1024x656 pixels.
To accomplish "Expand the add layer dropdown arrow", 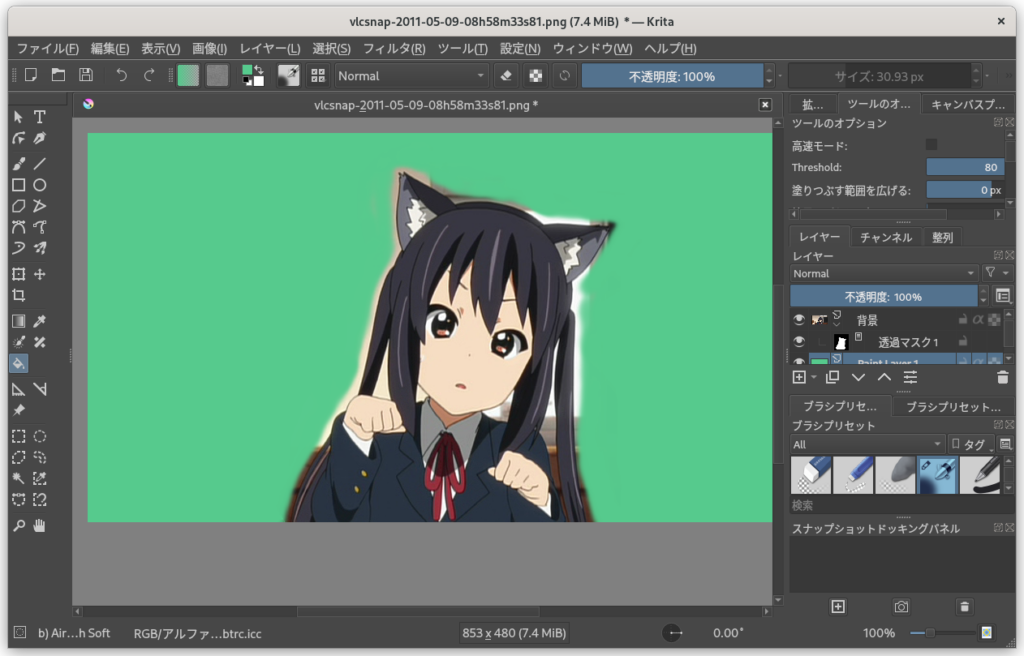I will (x=814, y=377).
